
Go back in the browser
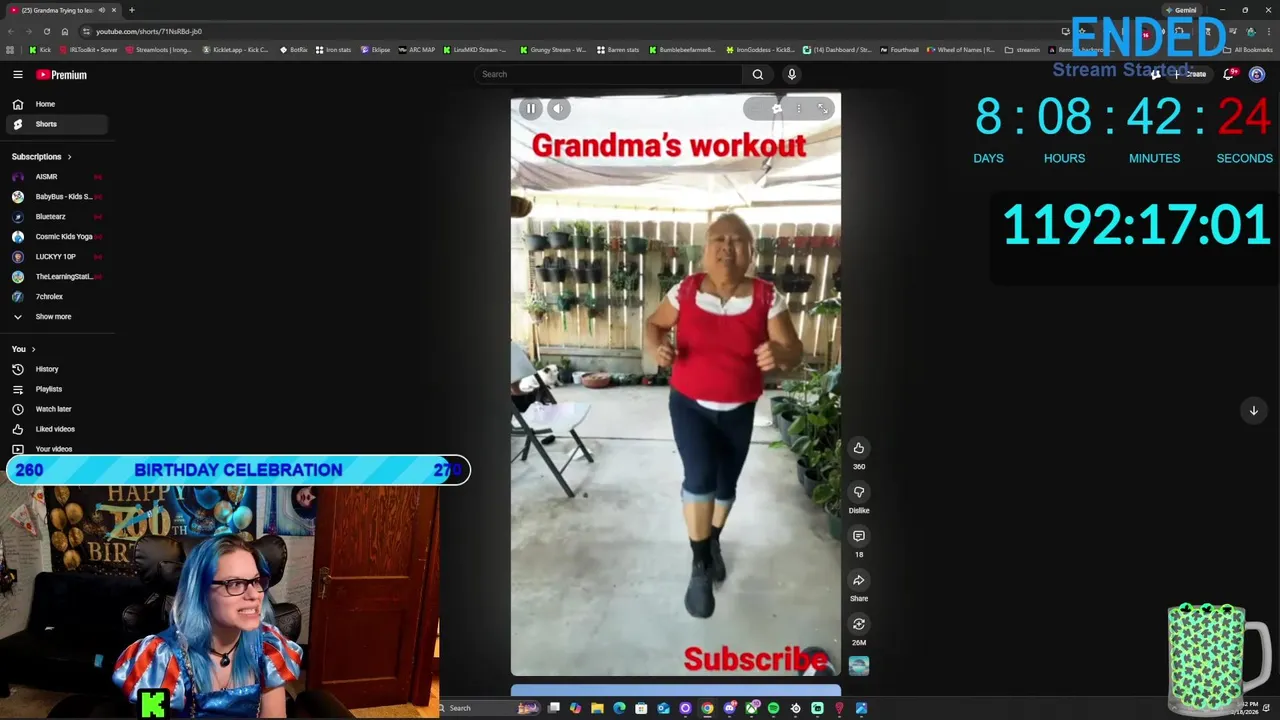[11, 31]
